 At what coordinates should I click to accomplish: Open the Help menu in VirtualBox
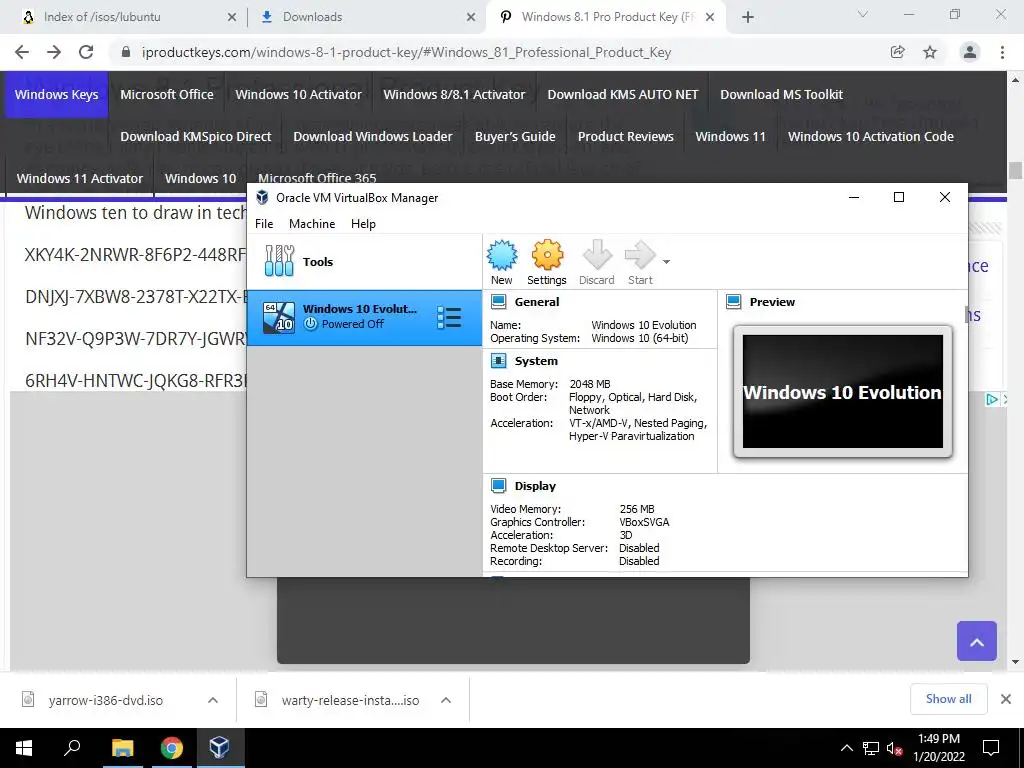[363, 223]
